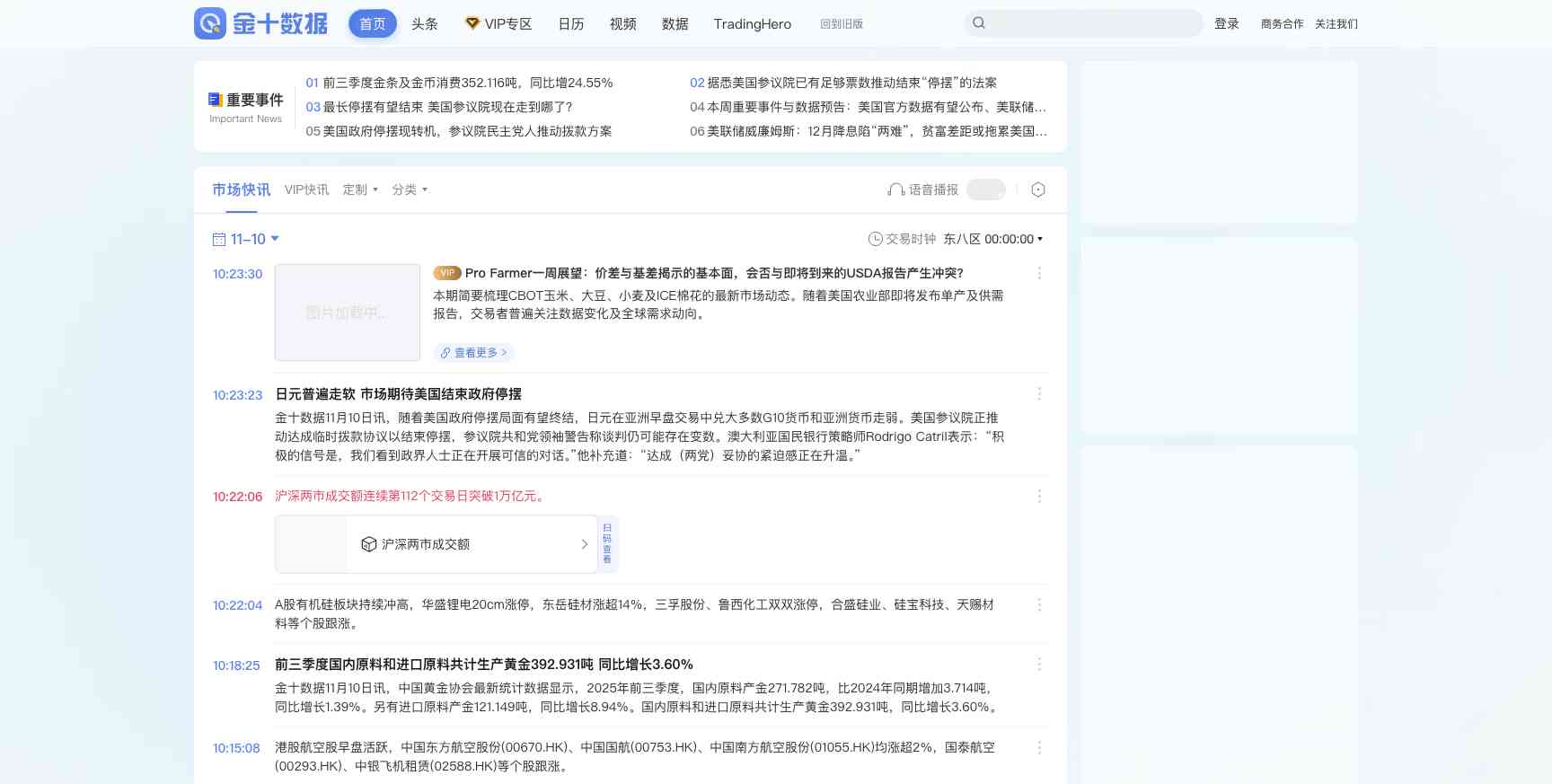This screenshot has height=784, width=1552.
Task: Click the three-dot menu on 10:22:06 item
Action: [x=1039, y=497]
